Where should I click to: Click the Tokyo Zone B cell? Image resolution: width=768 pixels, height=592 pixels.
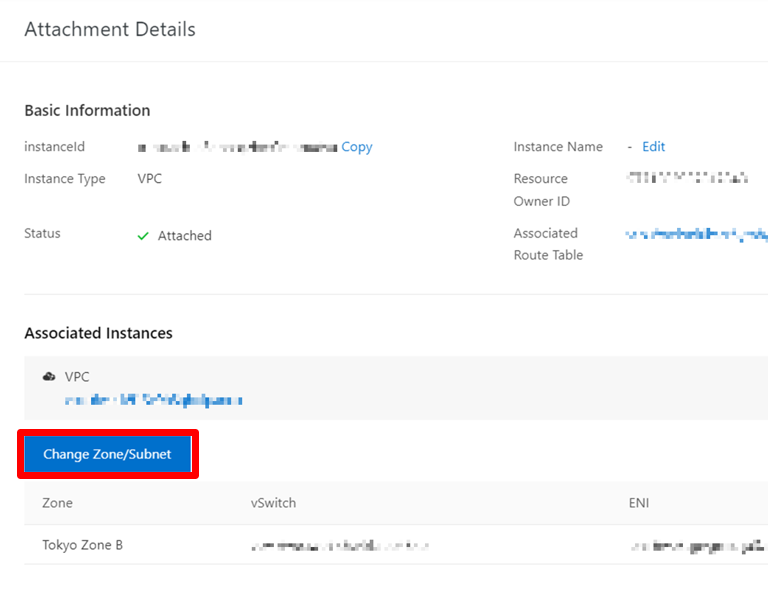click(83, 546)
